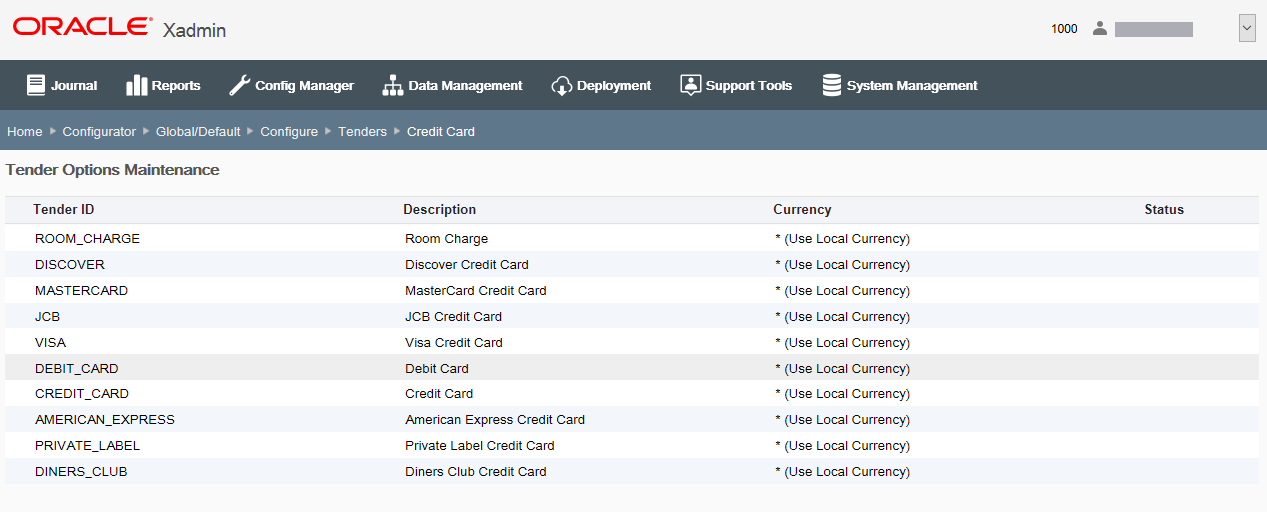Click the American Express Credit Card description

[x=495, y=420]
